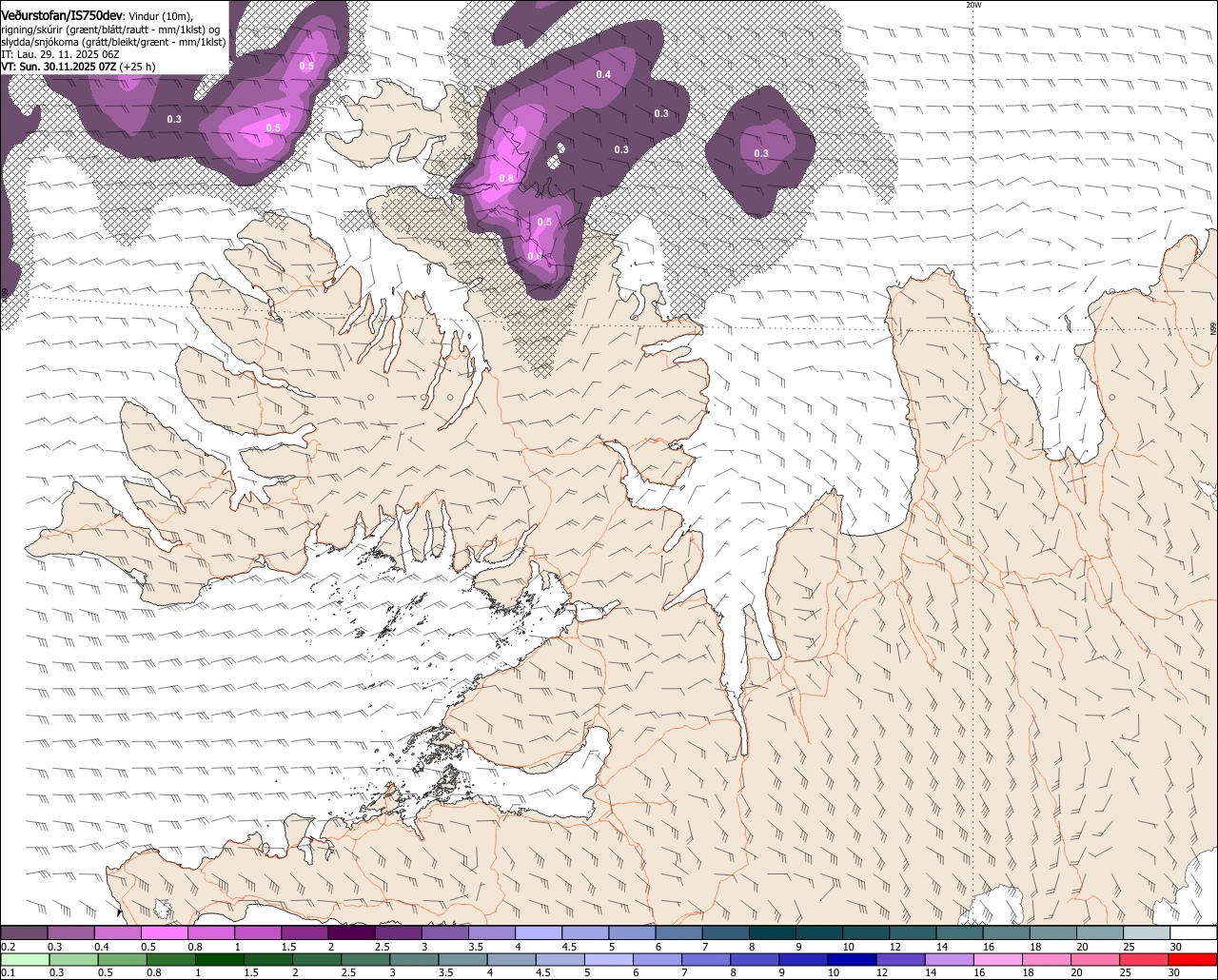Click the valid time 'VT: Sun. 30.11.2025 07Z'
The width and height of the screenshot is (1218, 980).
click(x=59, y=67)
